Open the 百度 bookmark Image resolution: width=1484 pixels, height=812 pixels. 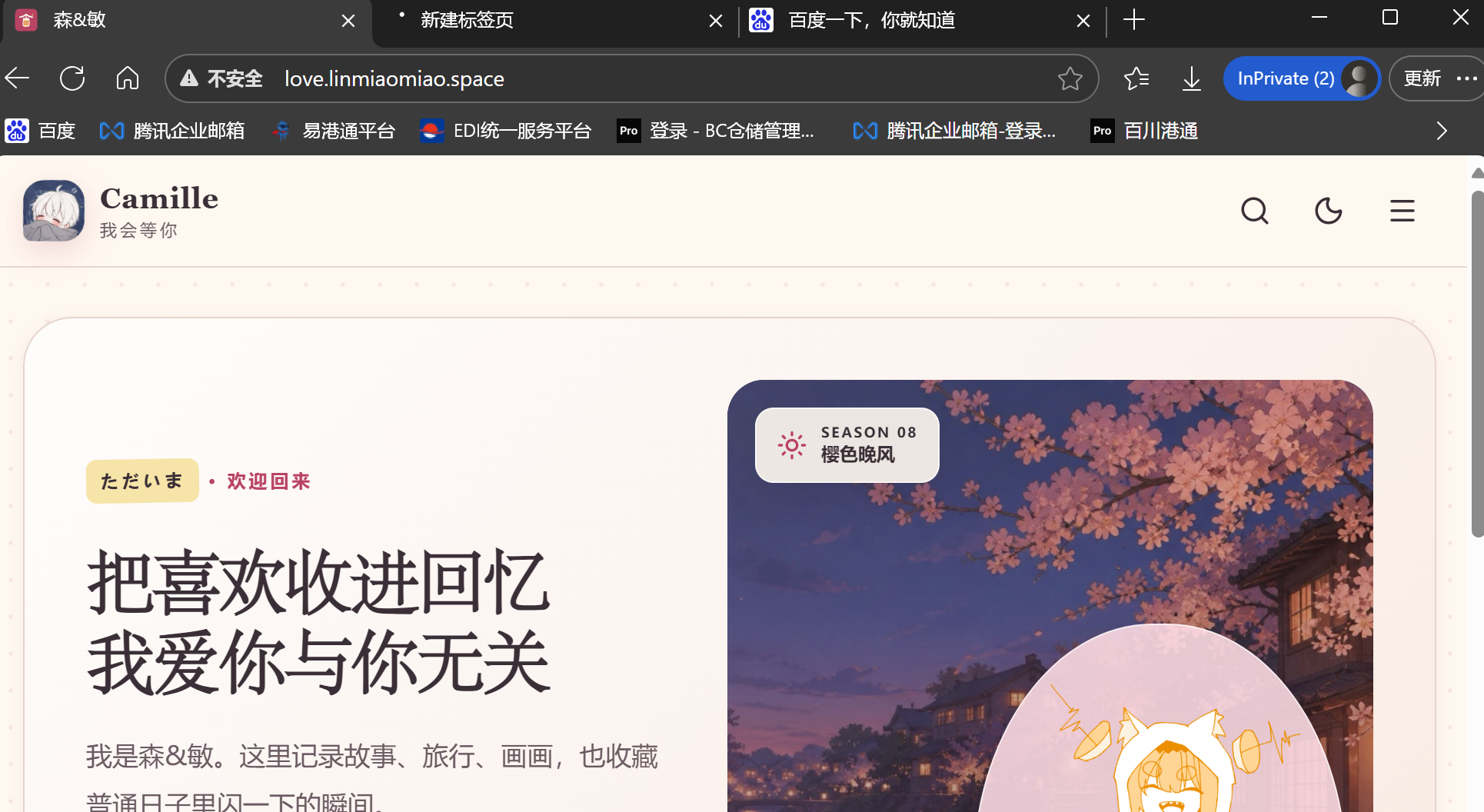pos(40,131)
